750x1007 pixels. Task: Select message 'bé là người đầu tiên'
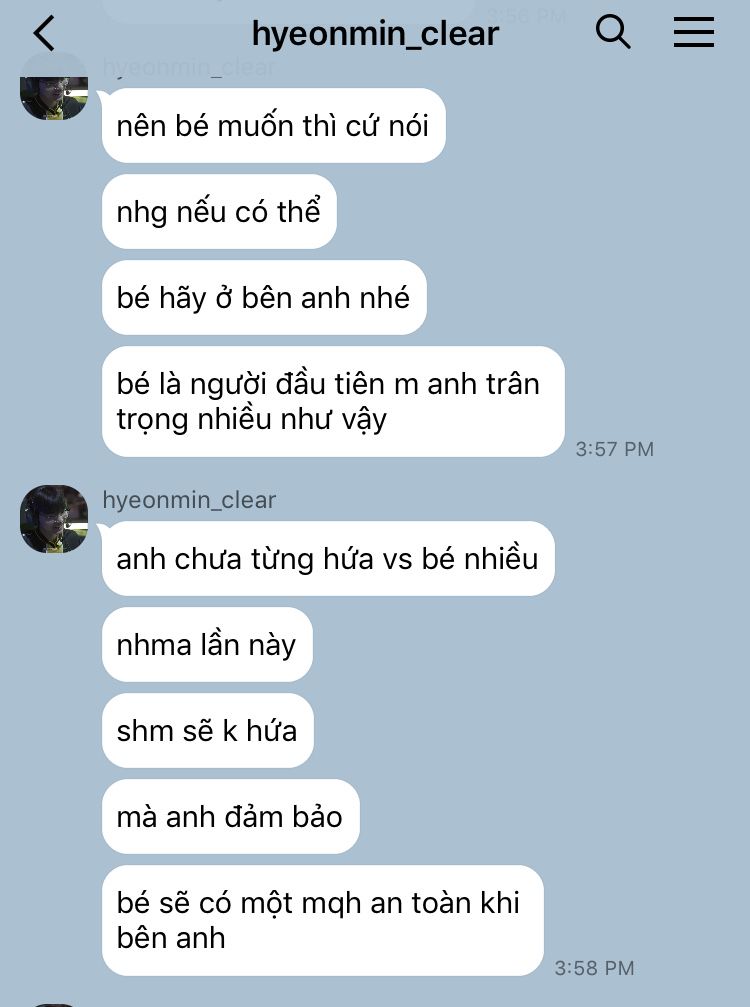333,402
